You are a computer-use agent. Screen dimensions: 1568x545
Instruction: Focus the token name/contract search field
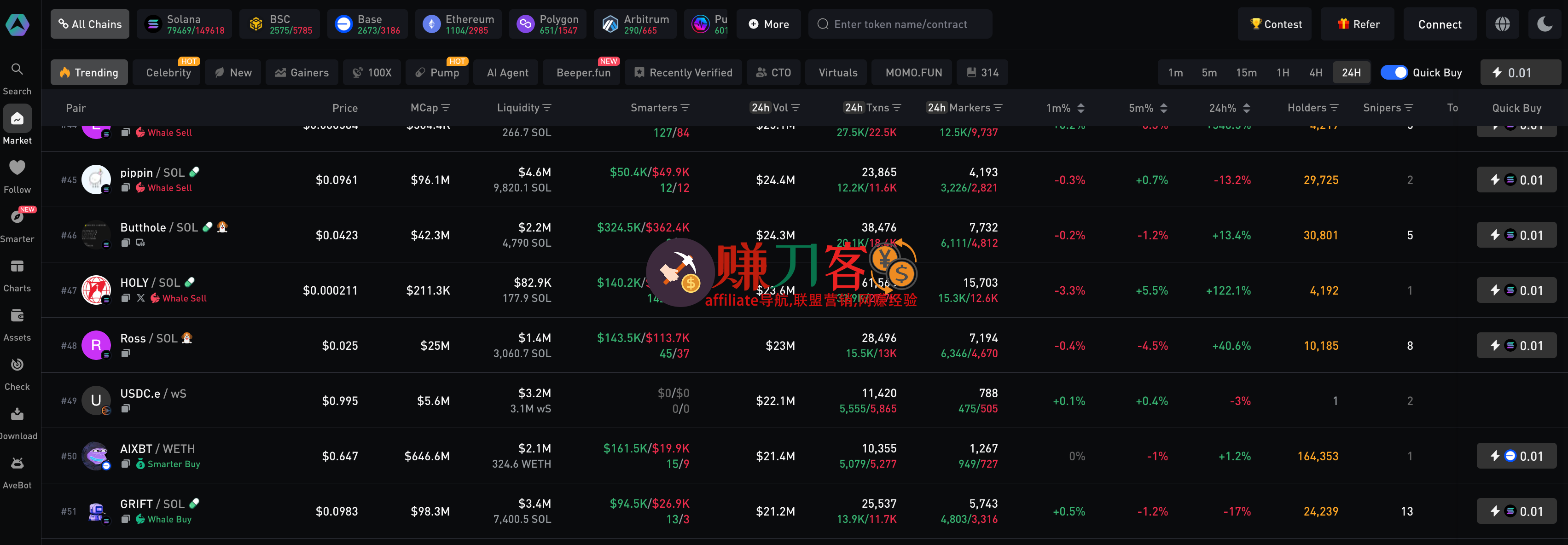[900, 24]
